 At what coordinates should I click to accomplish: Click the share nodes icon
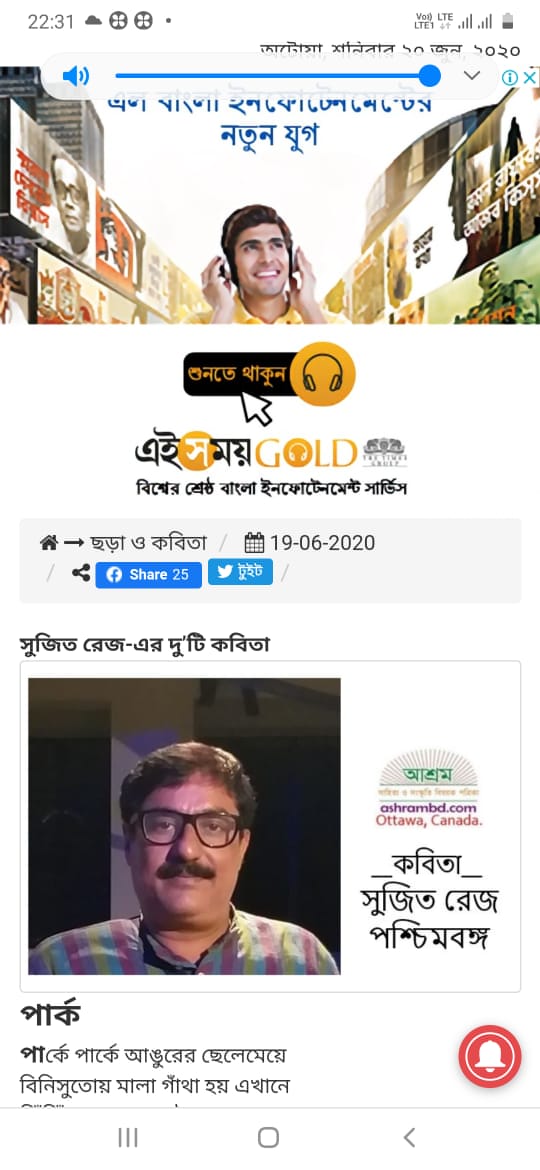(x=81, y=574)
